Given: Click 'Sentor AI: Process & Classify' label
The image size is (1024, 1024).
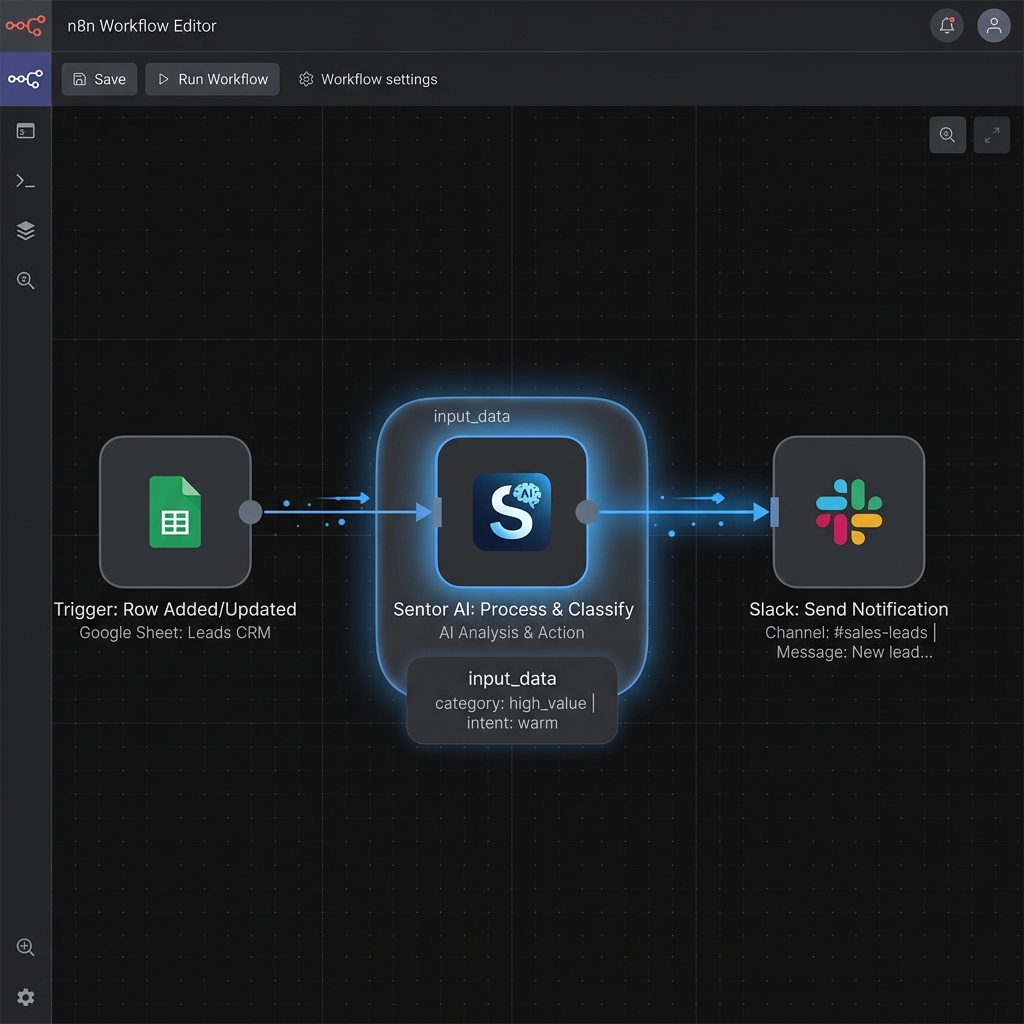Looking at the screenshot, I should pyautogui.click(x=513, y=609).
